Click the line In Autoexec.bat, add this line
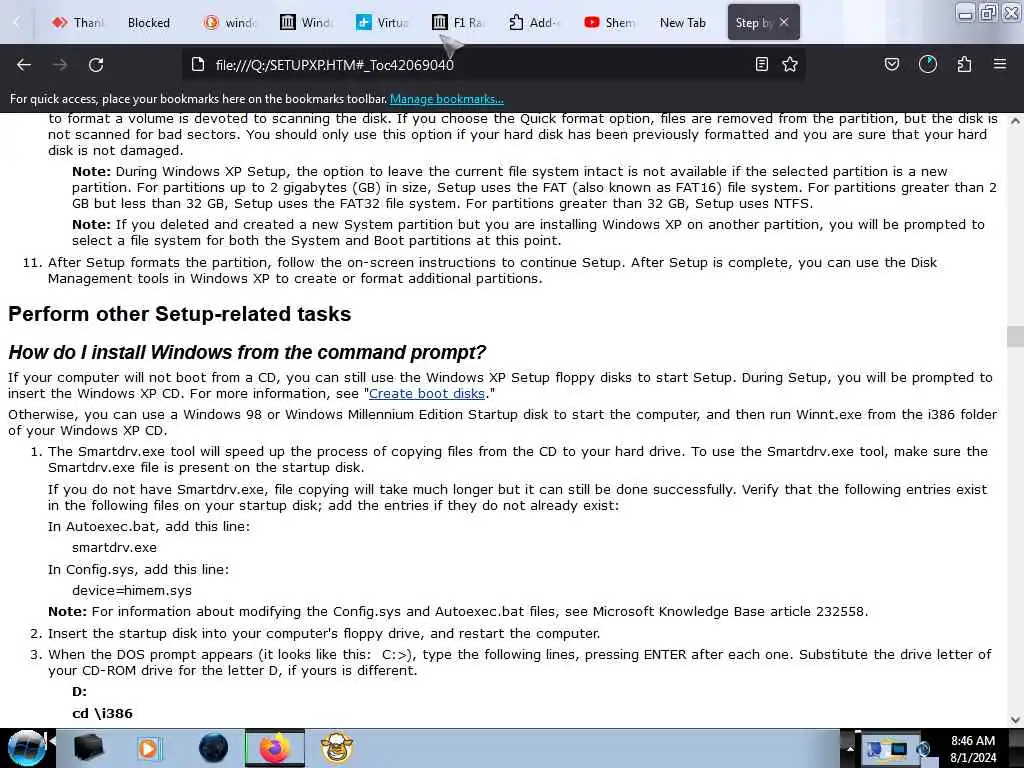The width and height of the screenshot is (1024, 768). coord(149,526)
